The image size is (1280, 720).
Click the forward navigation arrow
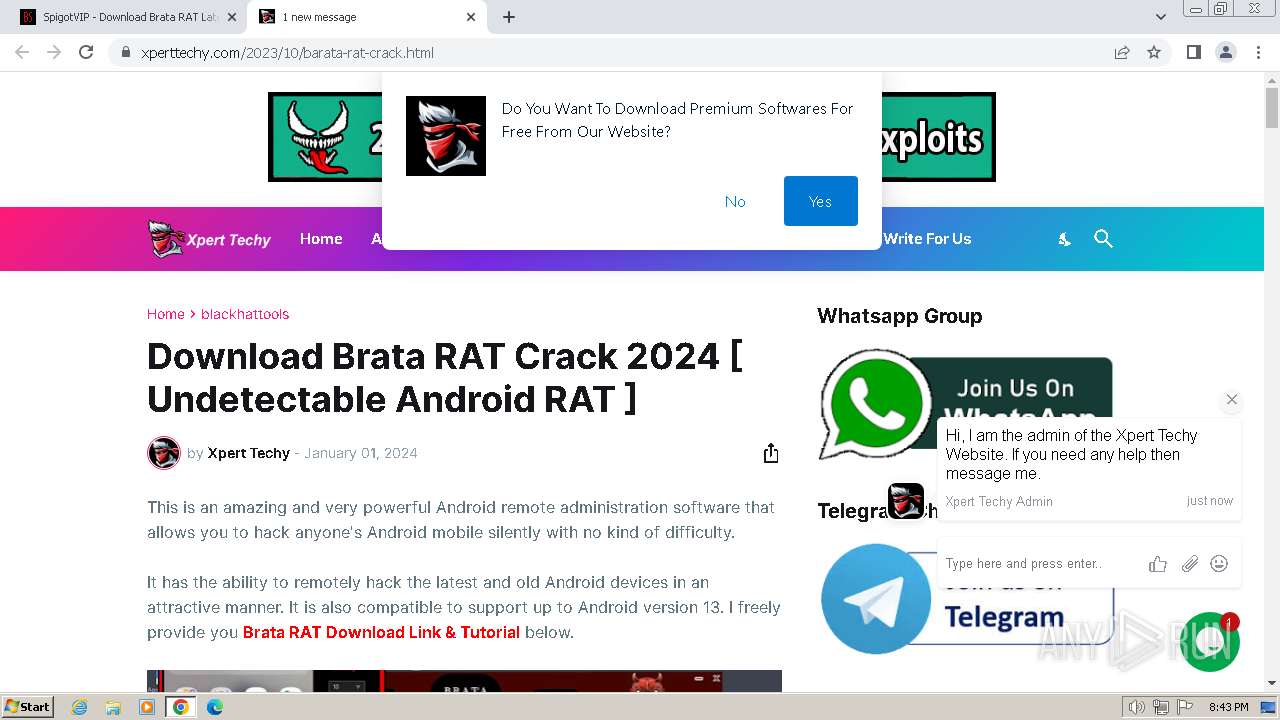(x=54, y=52)
